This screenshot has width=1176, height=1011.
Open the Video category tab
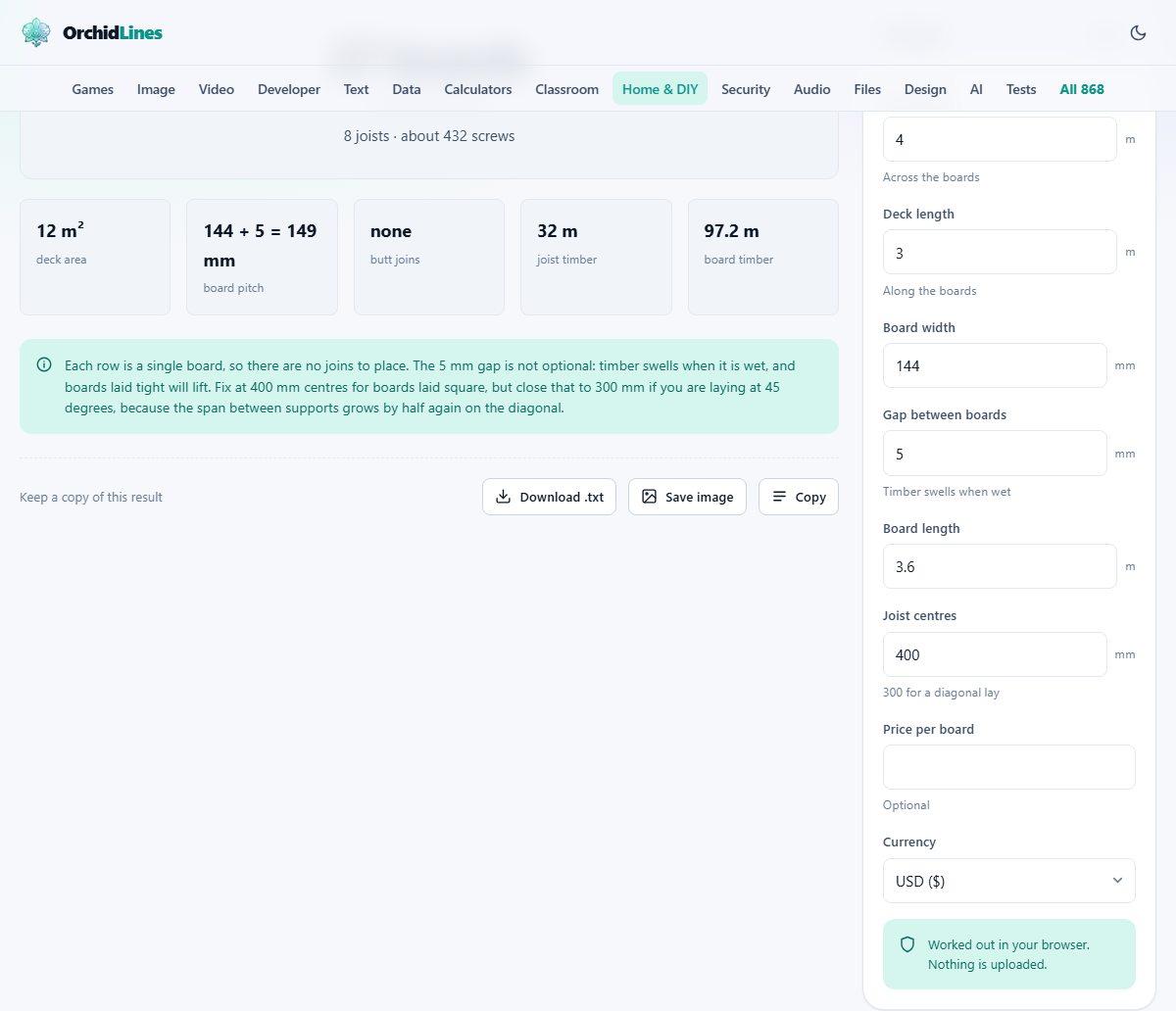tap(217, 89)
